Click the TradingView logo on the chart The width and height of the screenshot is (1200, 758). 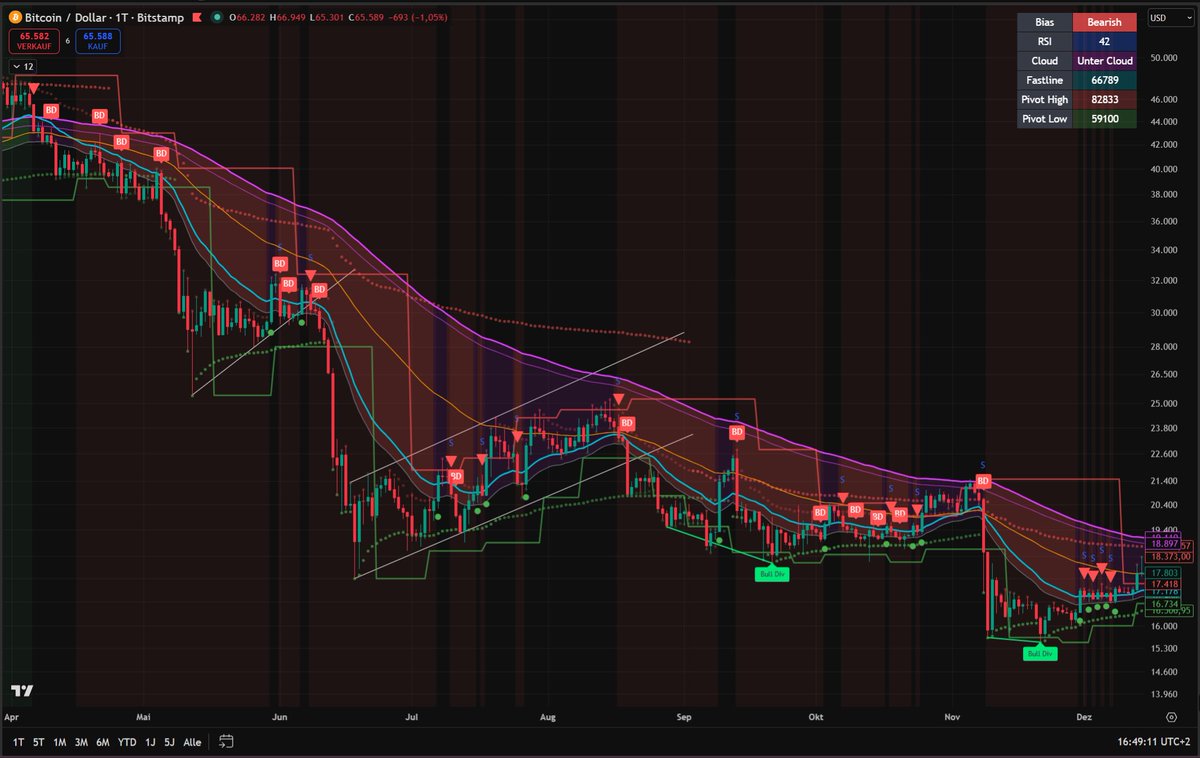(22, 691)
